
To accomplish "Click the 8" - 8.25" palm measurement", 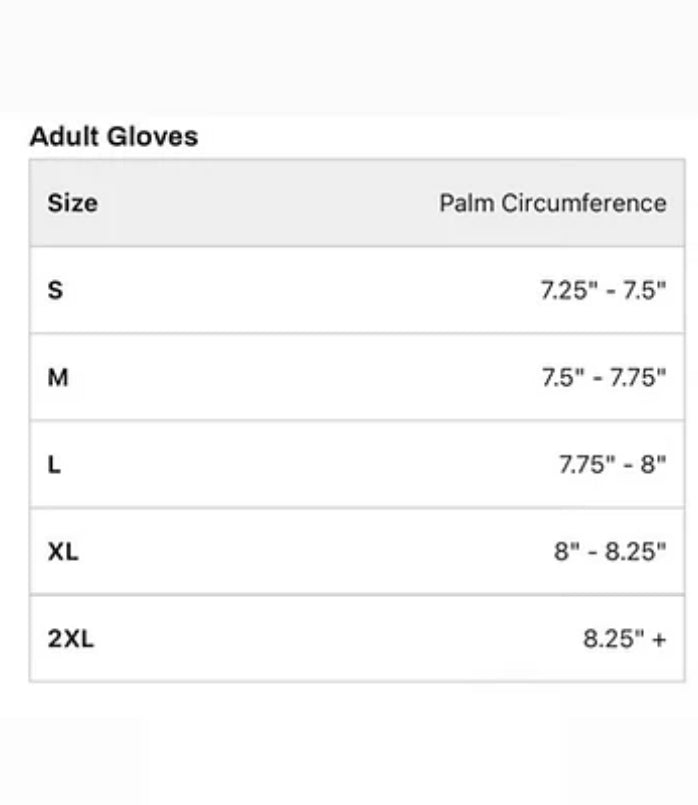I will click(610, 552).
